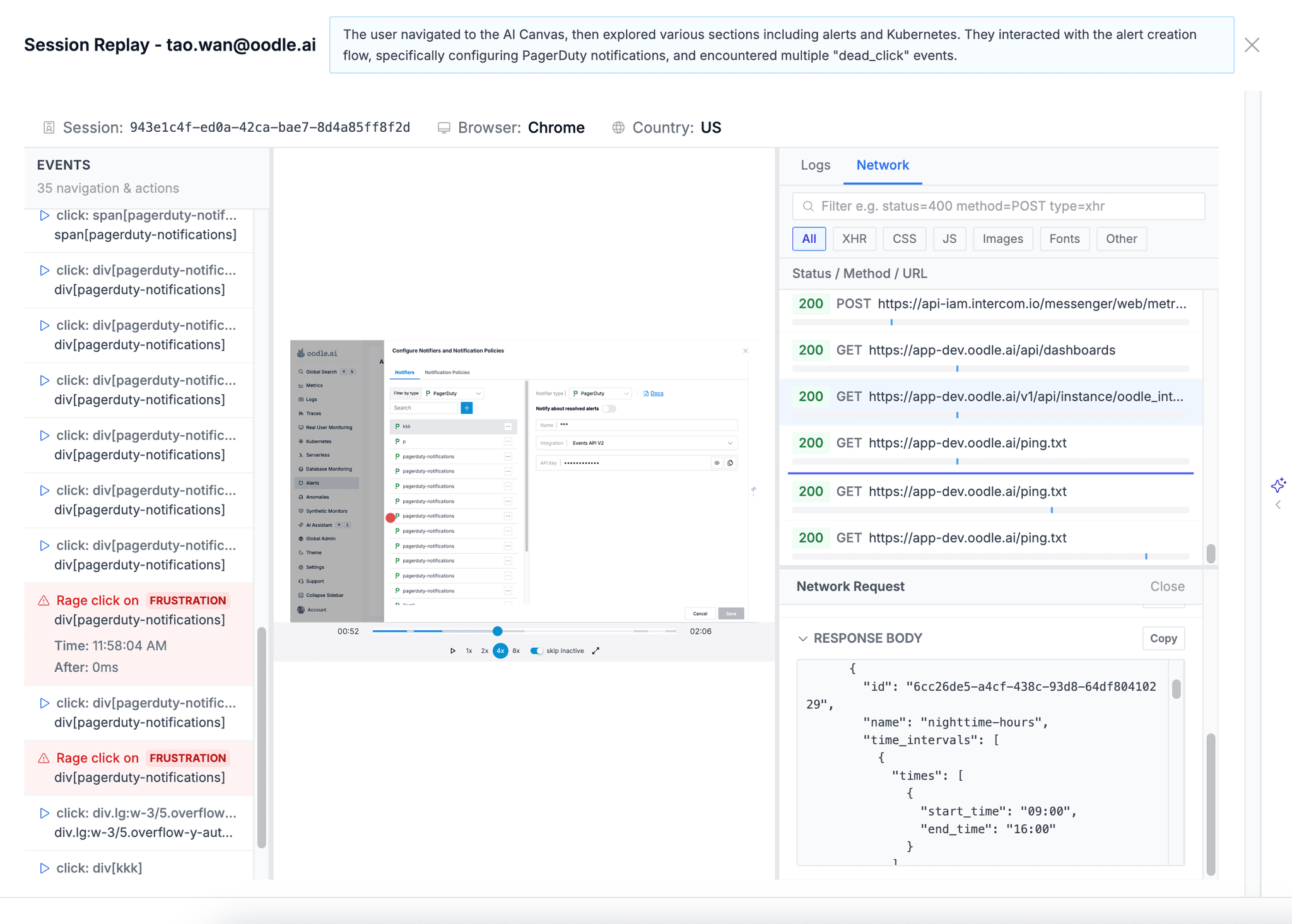This screenshot has height=924, width=1292.
Task: Click the Settings gear icon in replay sidebar
Action: click(x=301, y=567)
